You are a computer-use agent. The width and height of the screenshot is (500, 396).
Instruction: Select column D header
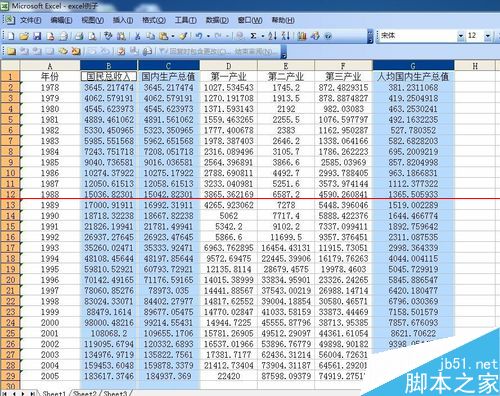[229, 65]
